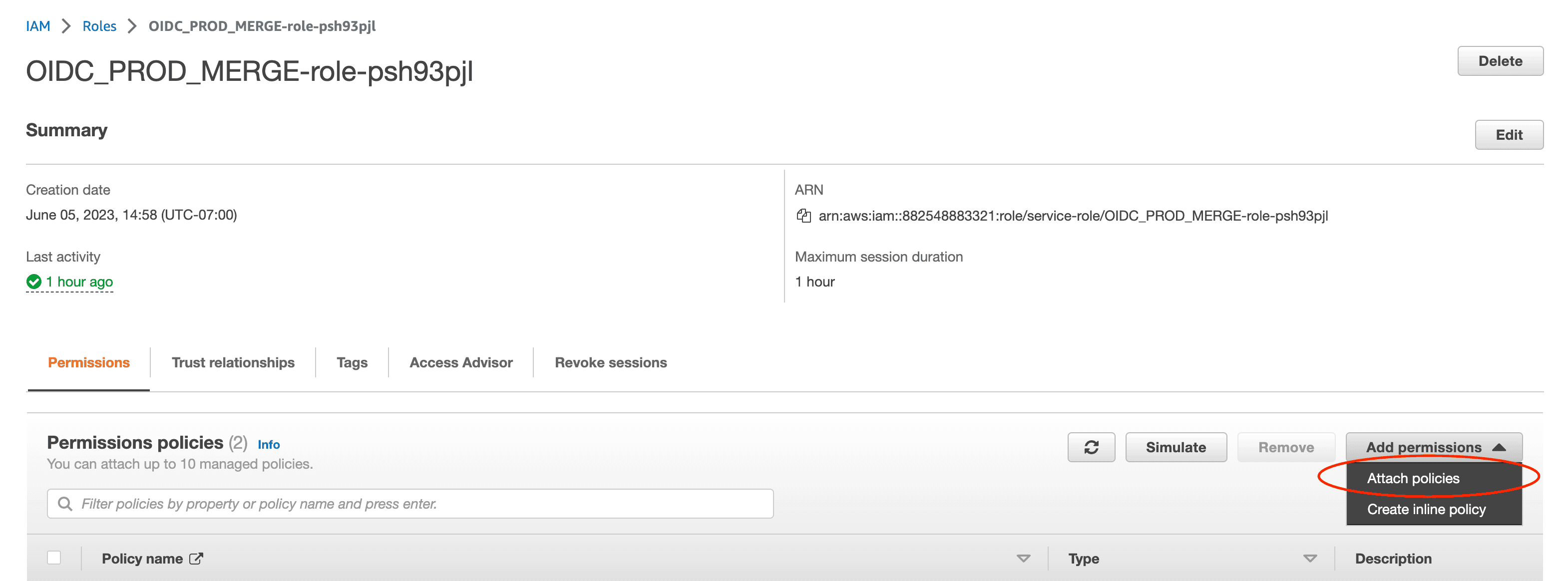The width and height of the screenshot is (1568, 581).
Task: Click inside the policy filter input field
Action: 365,503
